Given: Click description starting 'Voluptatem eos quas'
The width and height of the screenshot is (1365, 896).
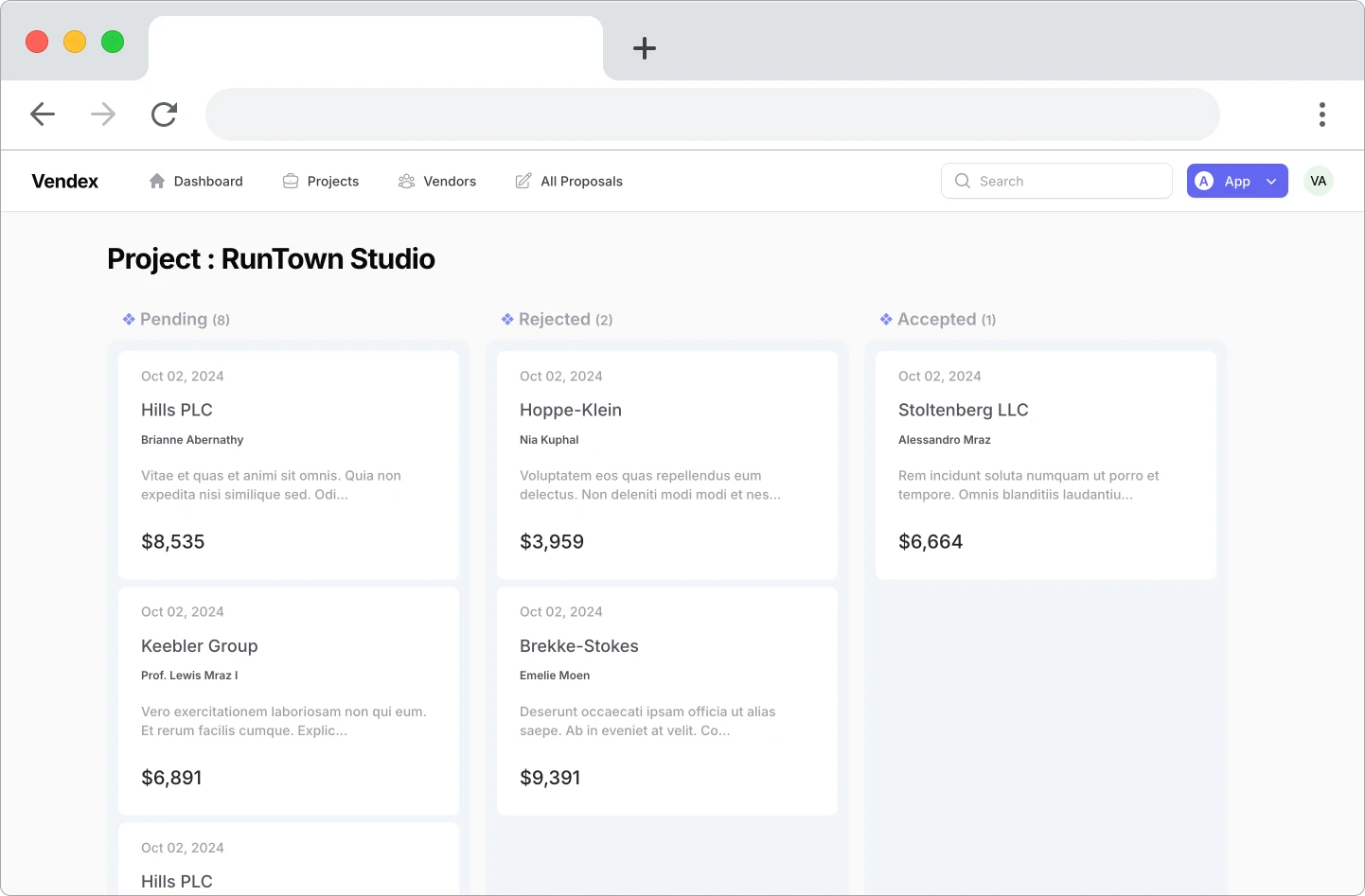Looking at the screenshot, I should (650, 485).
